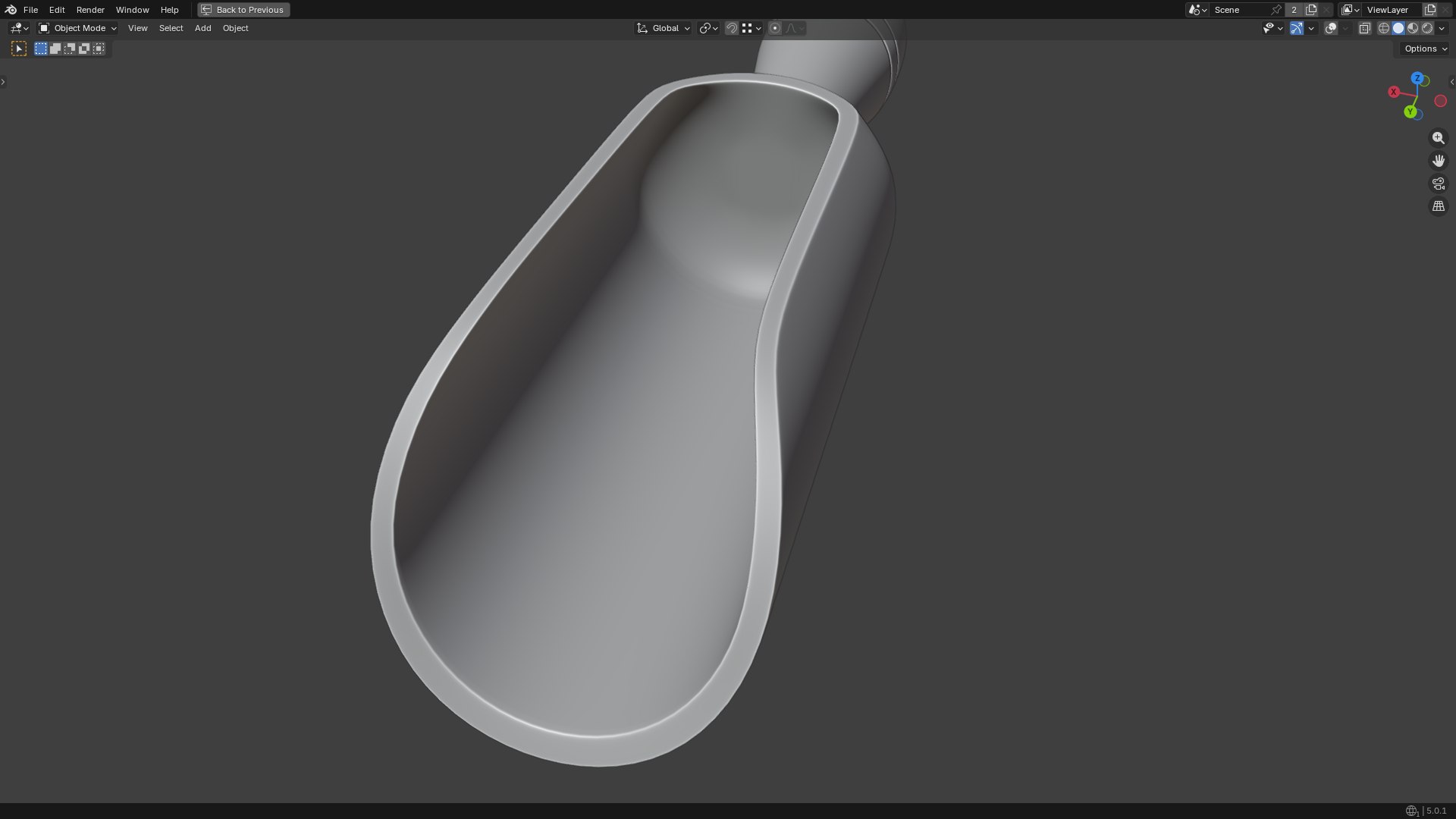Click the ViewLayer name field
The height and width of the screenshot is (819, 1456).
pyautogui.click(x=1392, y=10)
